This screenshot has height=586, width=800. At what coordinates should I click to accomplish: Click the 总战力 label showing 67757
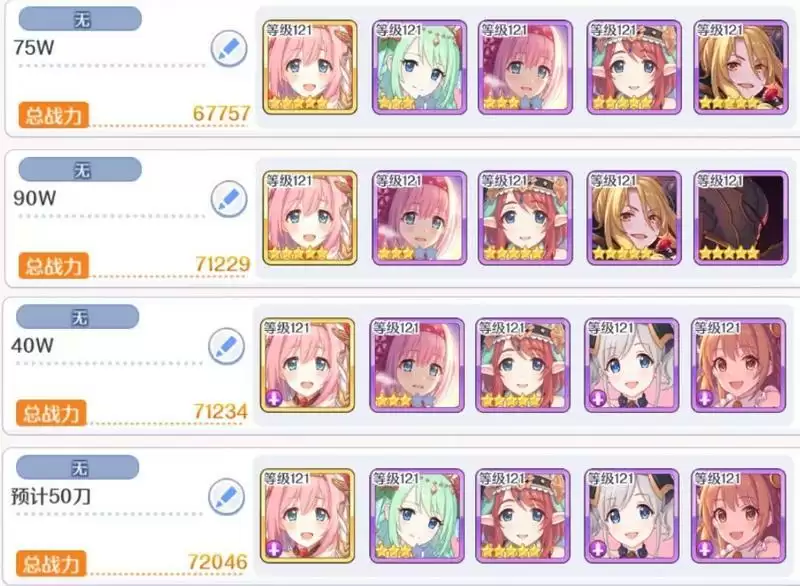click(x=53, y=115)
